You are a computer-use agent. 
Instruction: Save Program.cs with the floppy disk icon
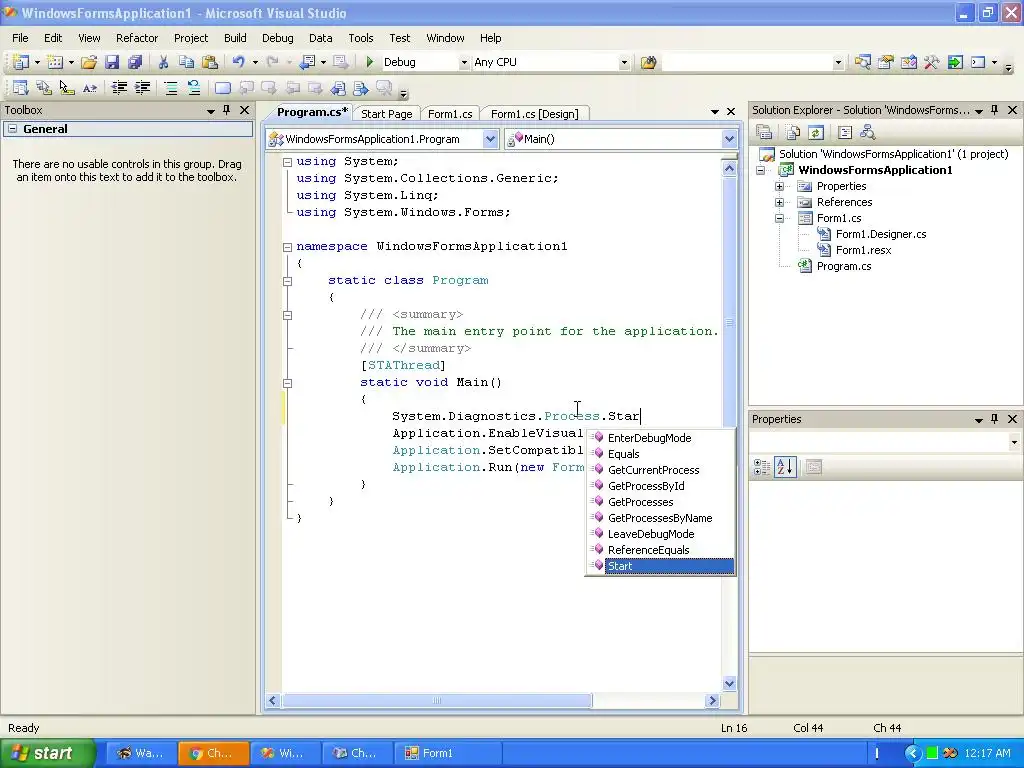112,62
